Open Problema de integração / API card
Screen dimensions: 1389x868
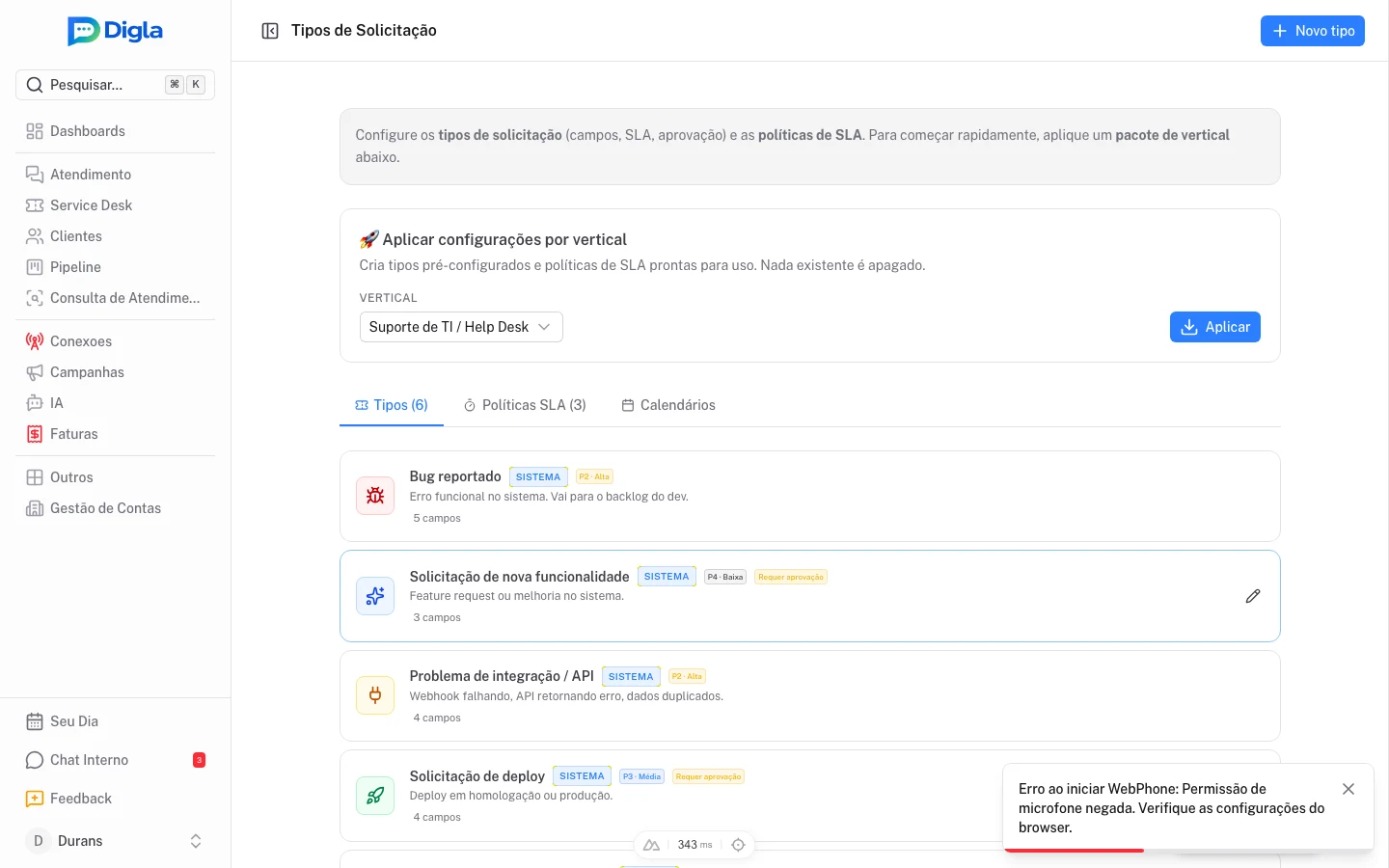point(810,695)
